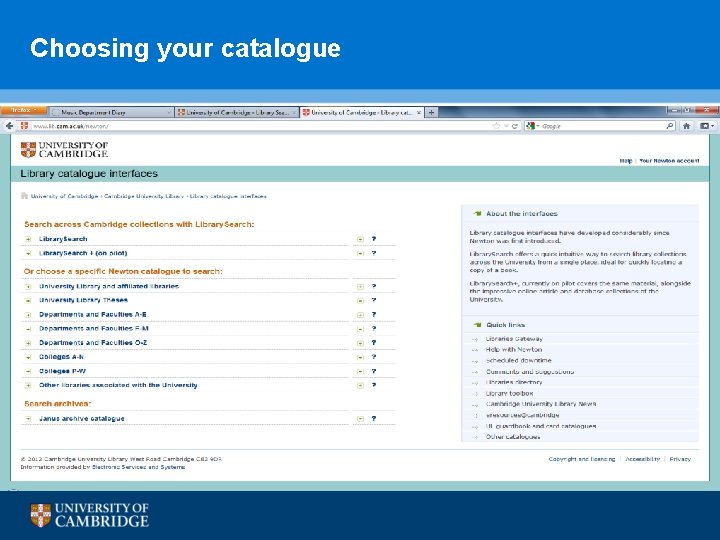Viewport: 720px width, 540px height.
Task: Open Electronic Services and Systems footer link
Action: tap(139, 467)
